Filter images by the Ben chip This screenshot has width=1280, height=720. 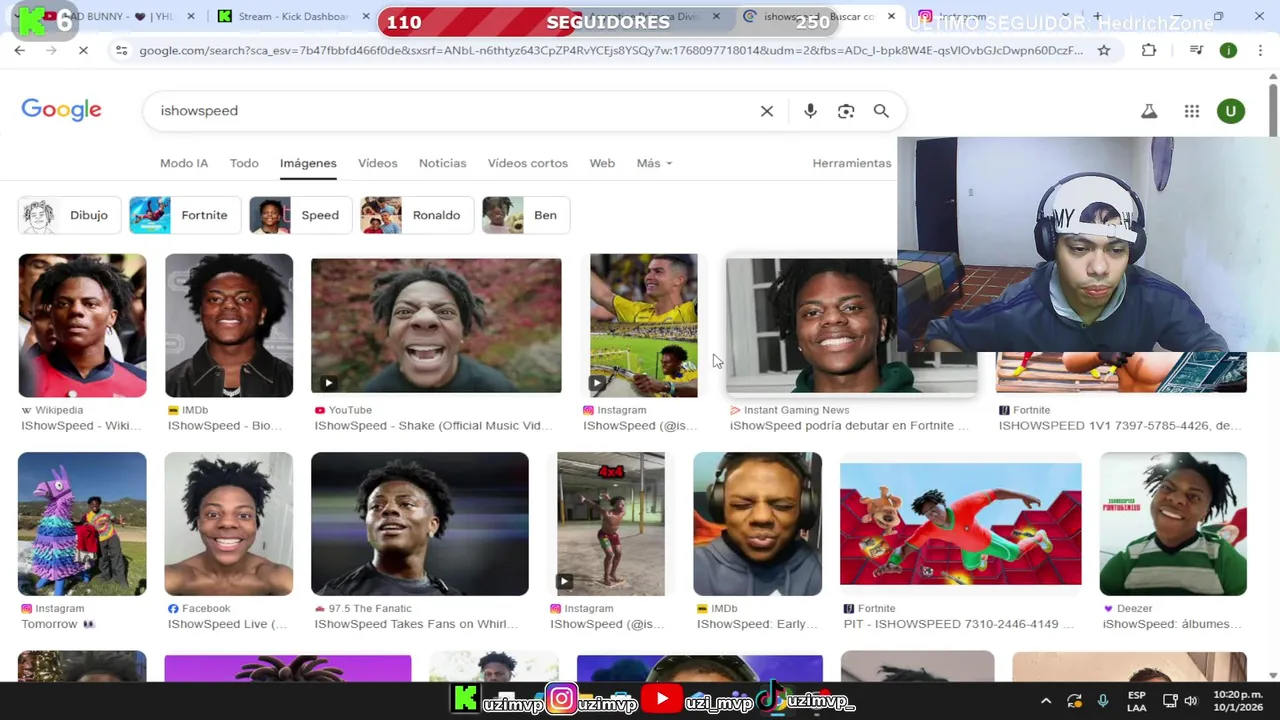coord(526,215)
